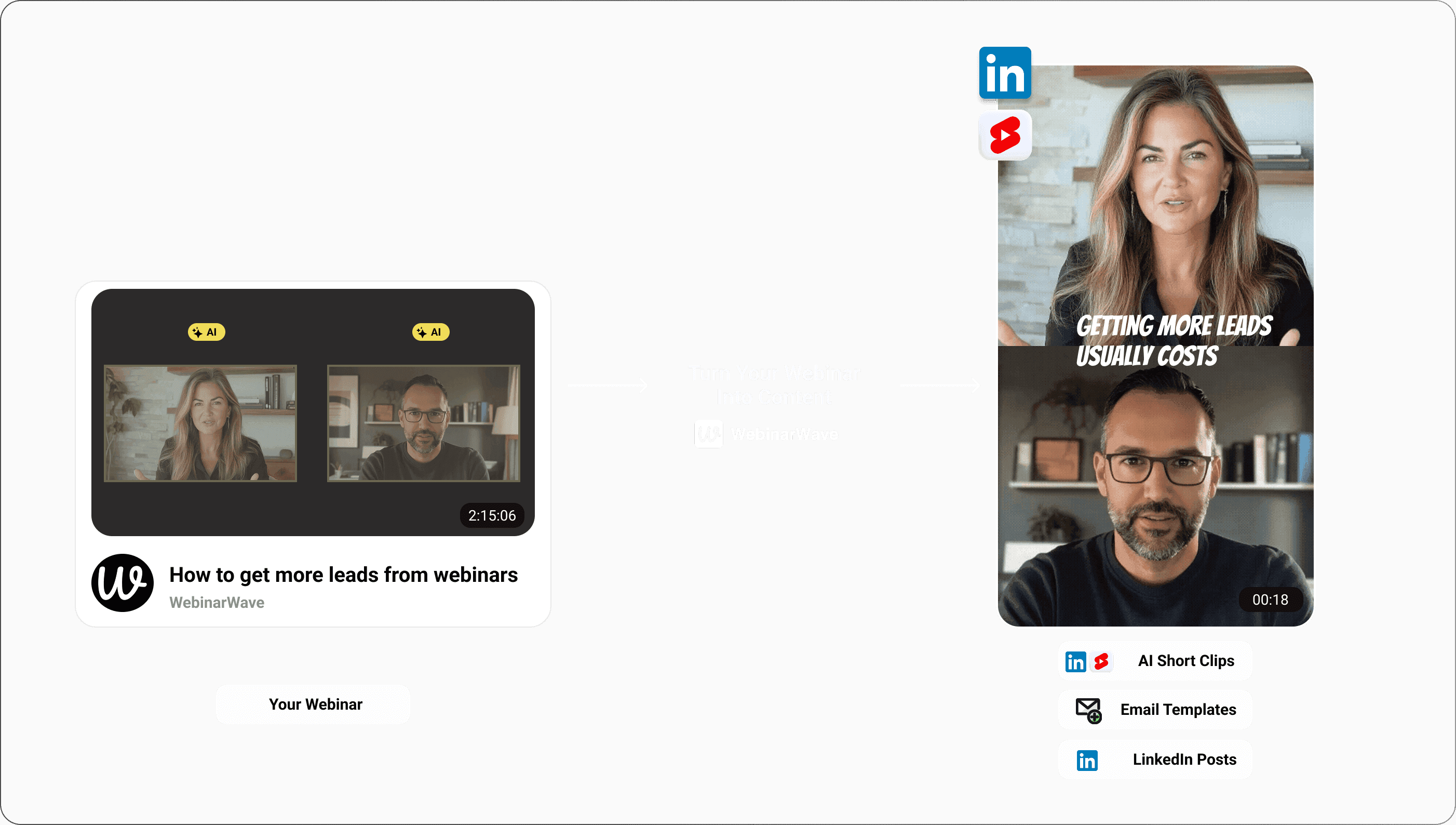Click the large YouTube Shorts icon

(1005, 135)
